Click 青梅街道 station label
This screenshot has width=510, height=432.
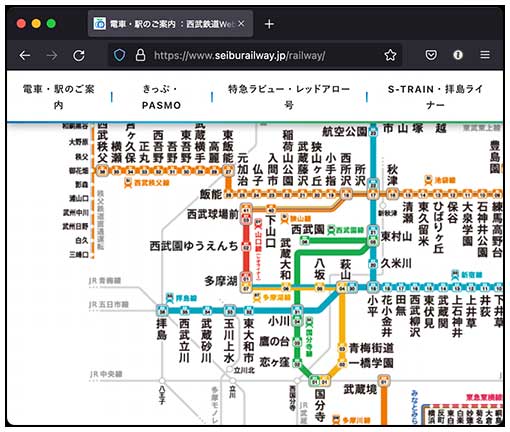tap(371, 348)
